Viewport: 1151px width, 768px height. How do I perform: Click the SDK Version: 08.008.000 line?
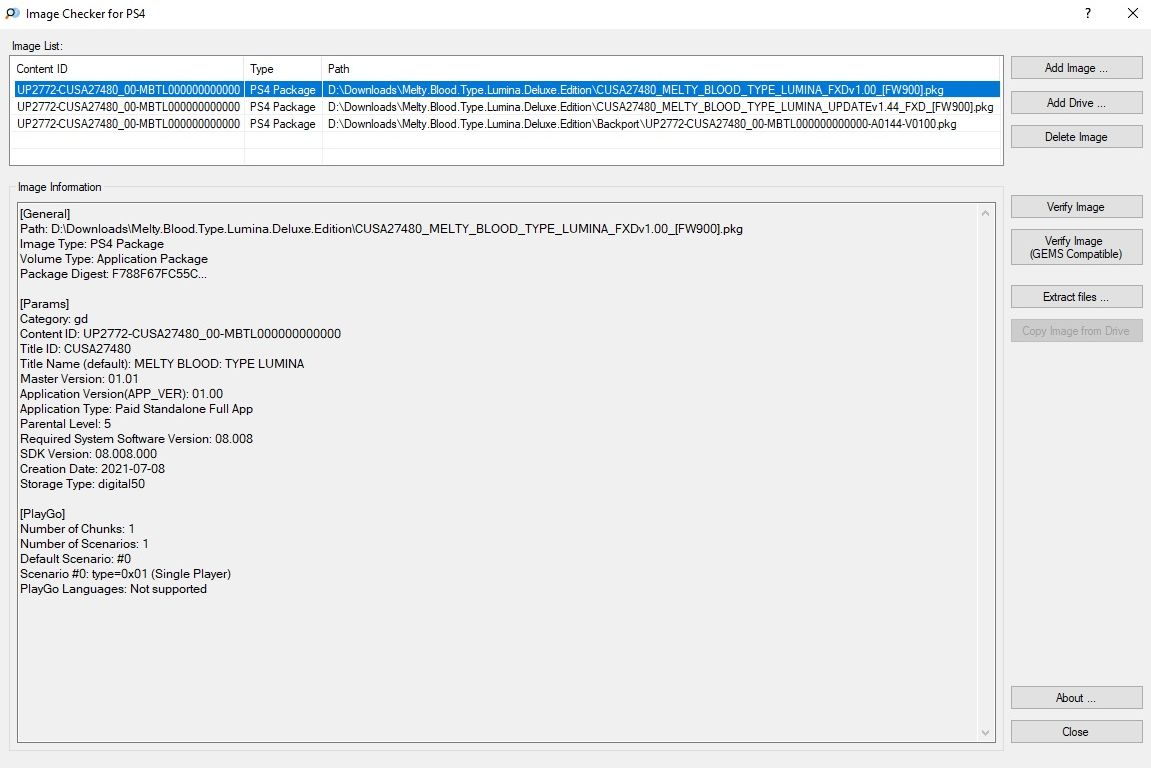click(88, 454)
